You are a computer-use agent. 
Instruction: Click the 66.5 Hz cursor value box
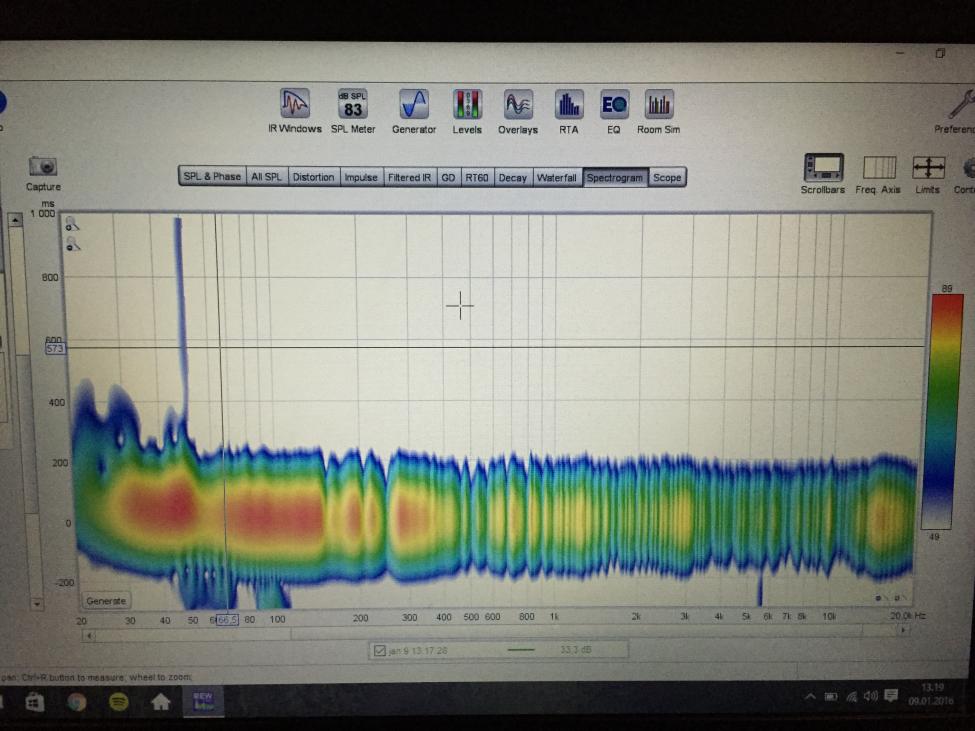coord(228,620)
